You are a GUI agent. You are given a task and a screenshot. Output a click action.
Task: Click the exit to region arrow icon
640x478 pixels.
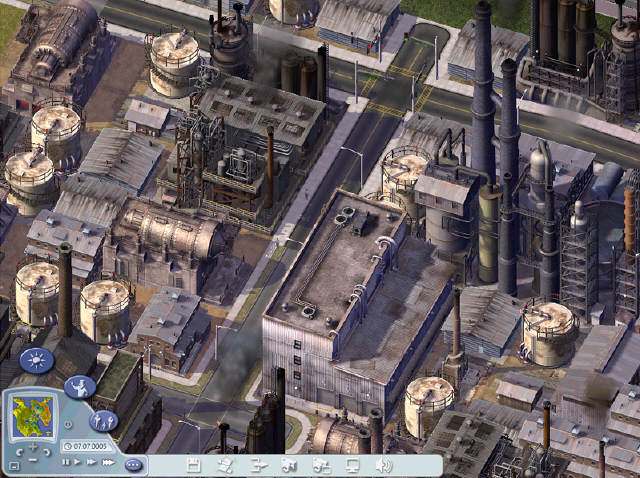coord(257,465)
